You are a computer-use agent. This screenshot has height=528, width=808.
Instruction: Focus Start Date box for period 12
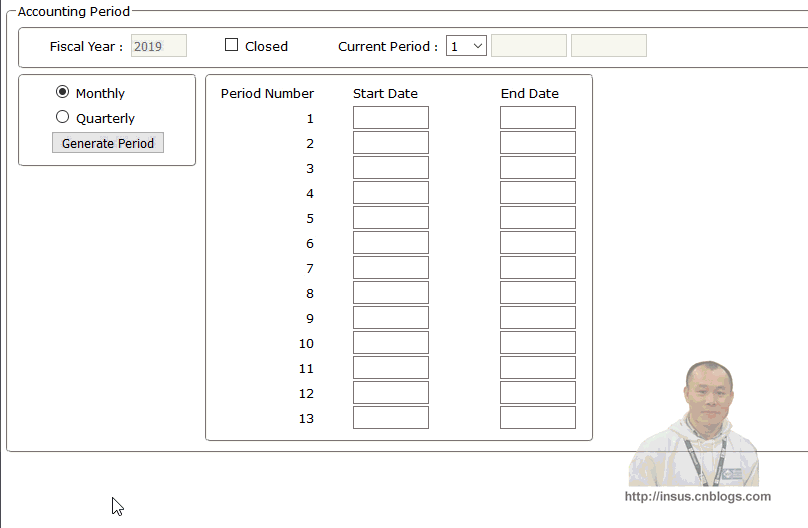pyautogui.click(x=390, y=393)
